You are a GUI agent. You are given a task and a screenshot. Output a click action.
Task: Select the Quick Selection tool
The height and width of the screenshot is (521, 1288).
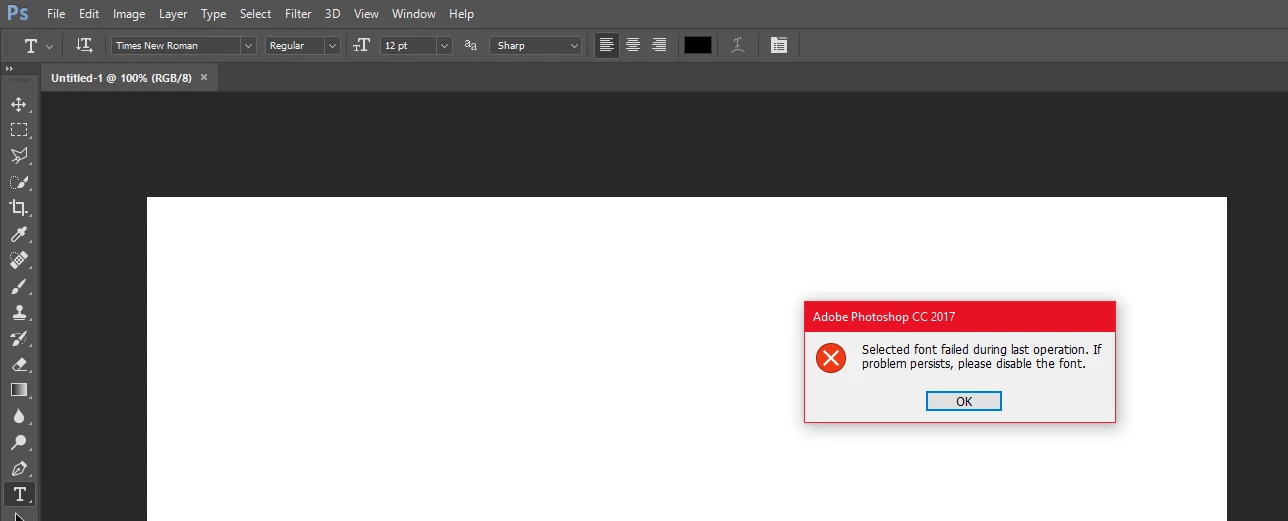tap(18, 182)
